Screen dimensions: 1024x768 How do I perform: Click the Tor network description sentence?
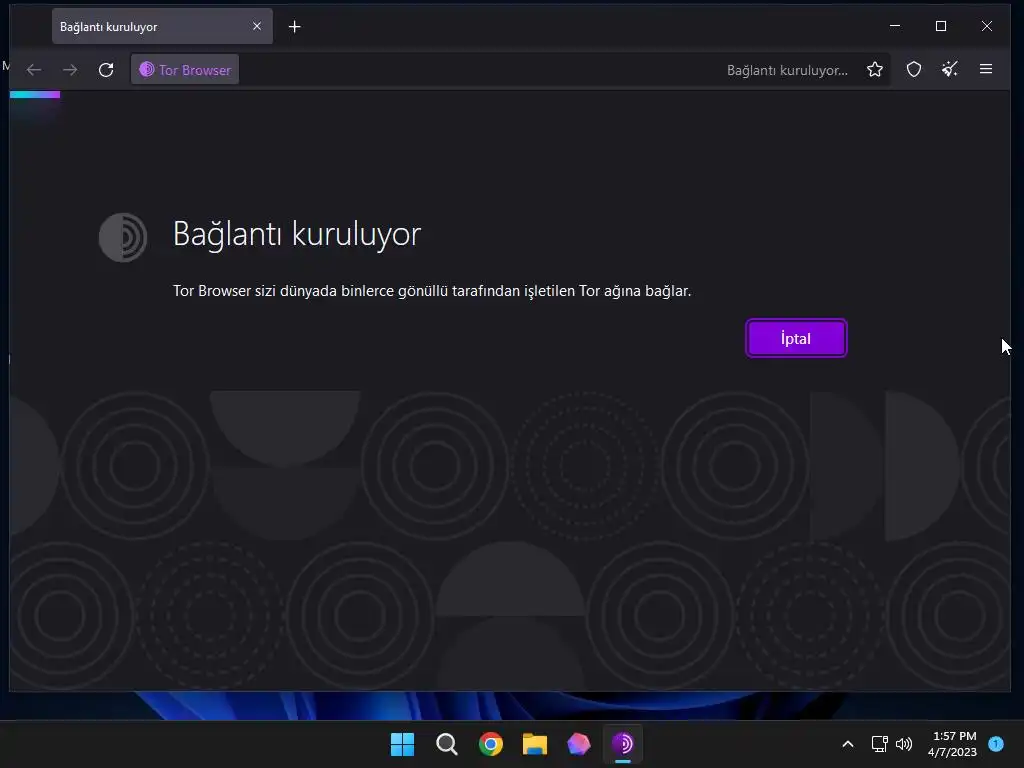pos(432,291)
